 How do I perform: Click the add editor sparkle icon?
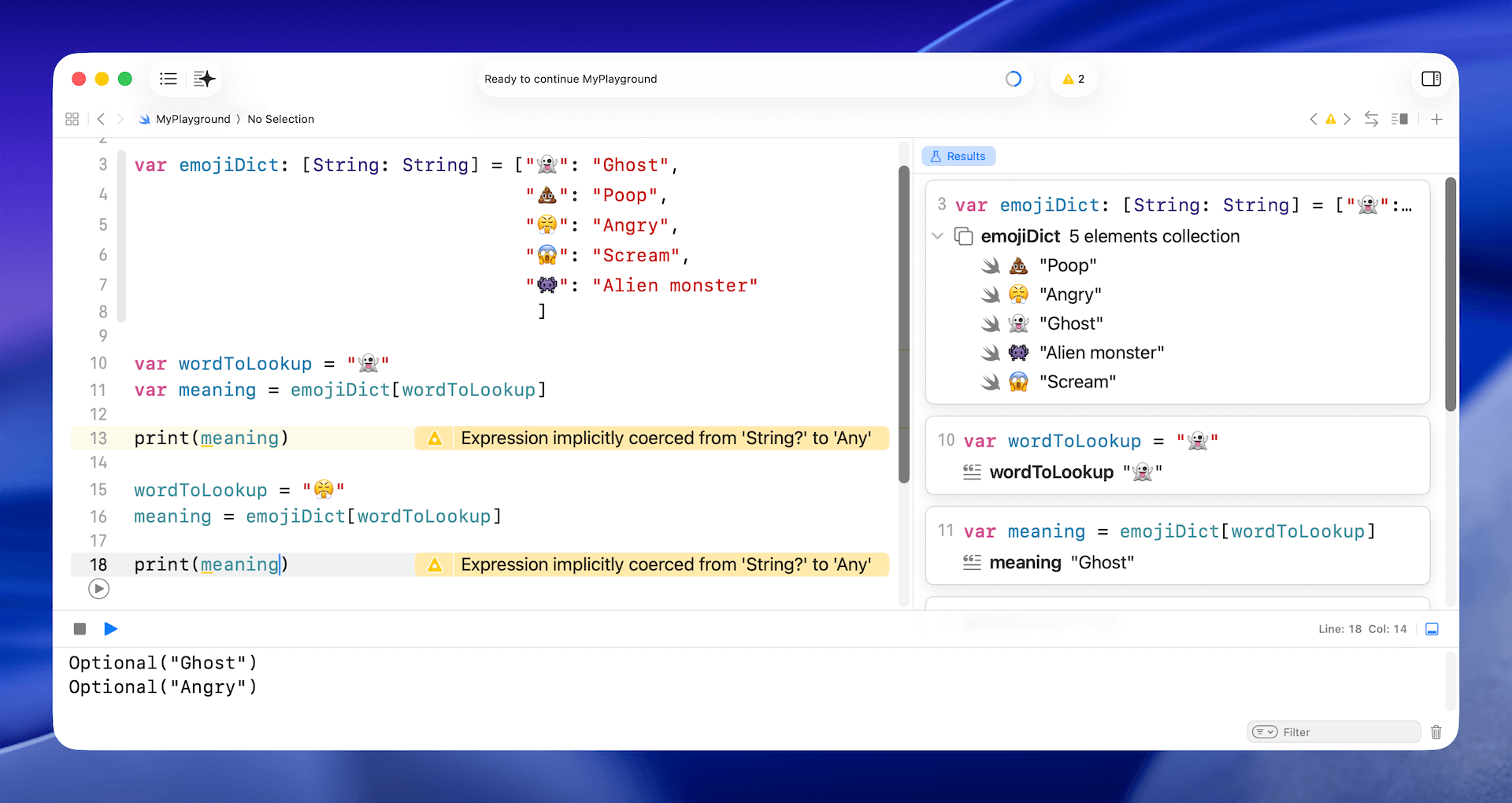[204, 79]
